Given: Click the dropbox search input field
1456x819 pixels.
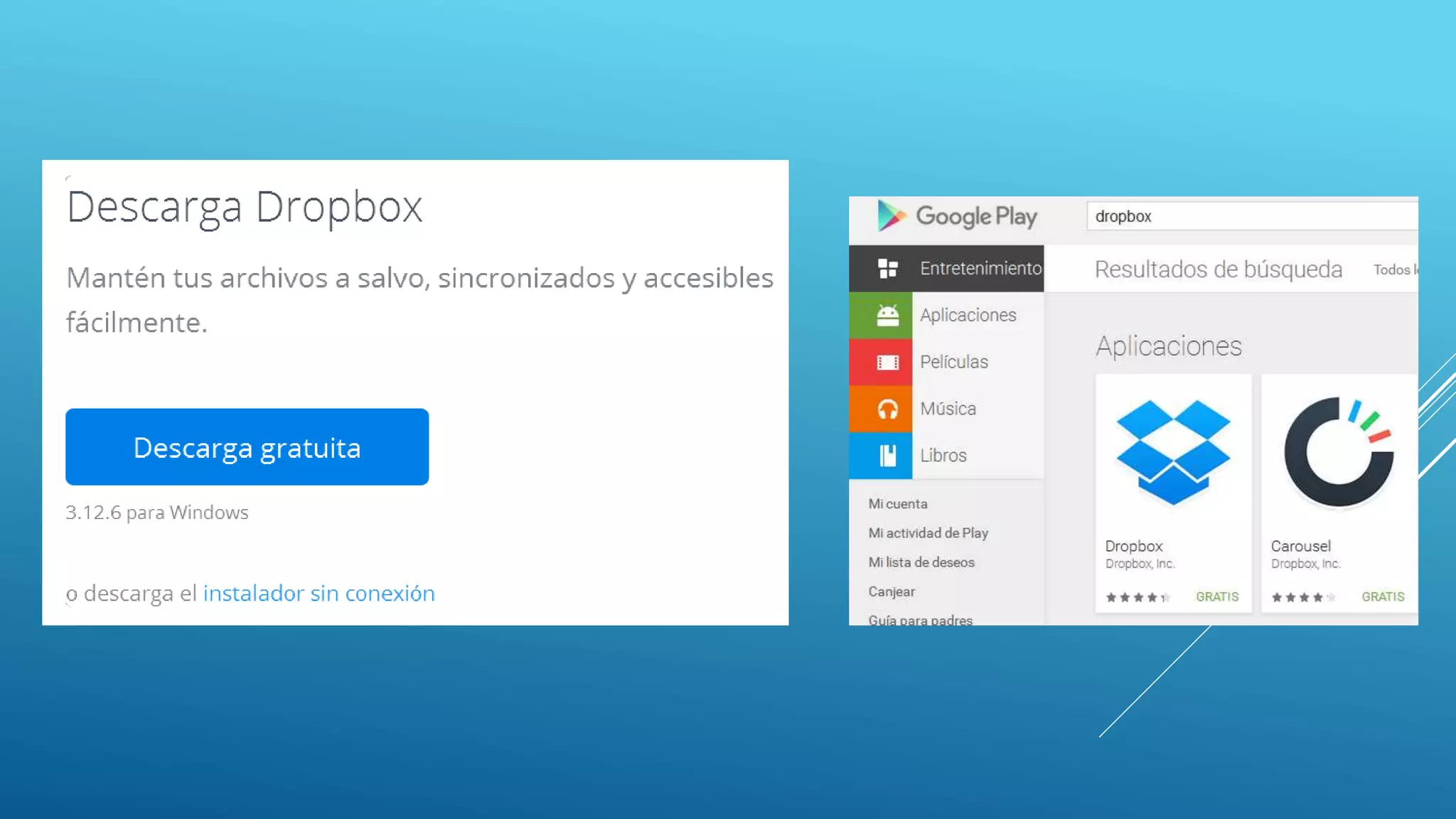Looking at the screenshot, I should pyautogui.click(x=1251, y=216).
